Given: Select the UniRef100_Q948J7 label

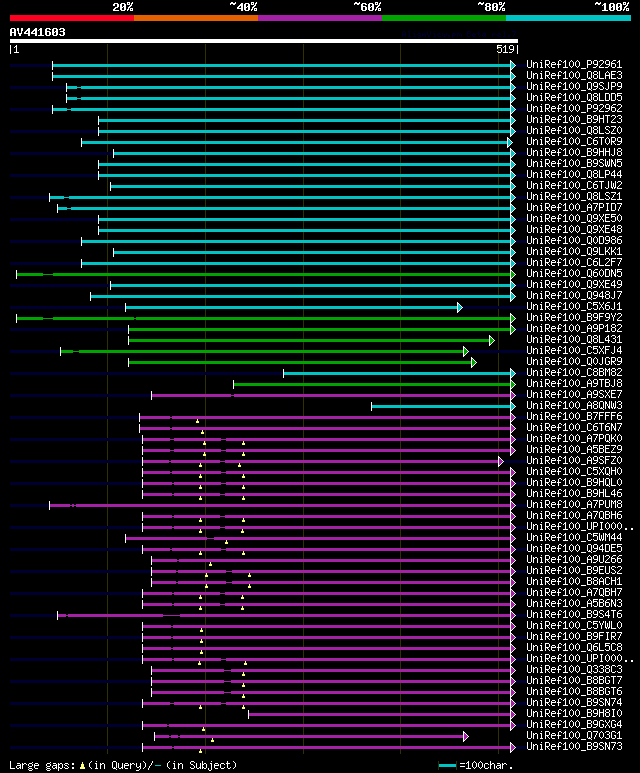Looking at the screenshot, I should click(x=574, y=295).
